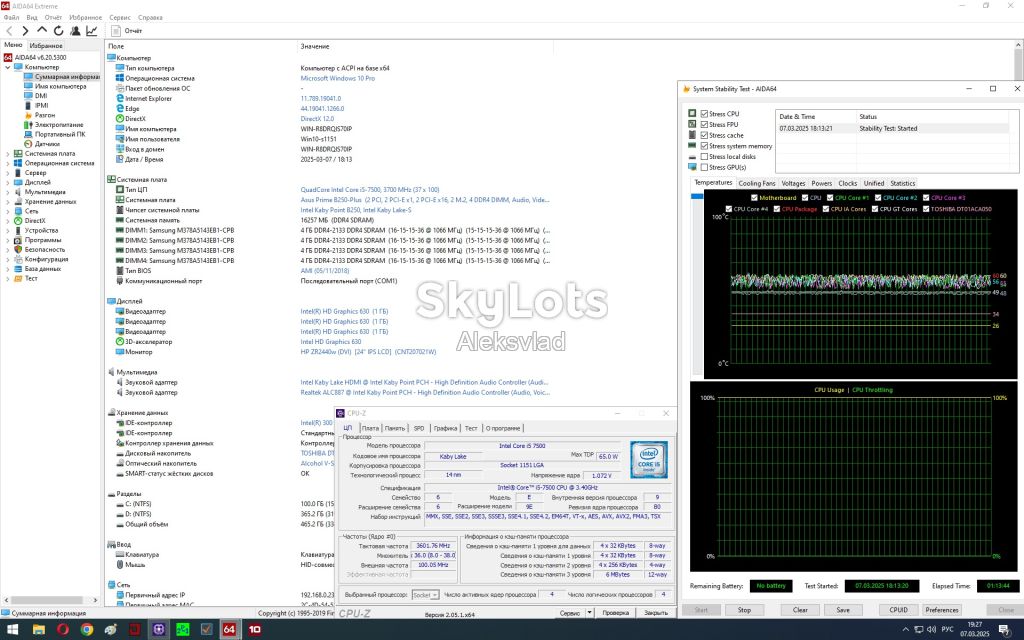Go up one level in AIDA64 toolbar

coord(42,30)
